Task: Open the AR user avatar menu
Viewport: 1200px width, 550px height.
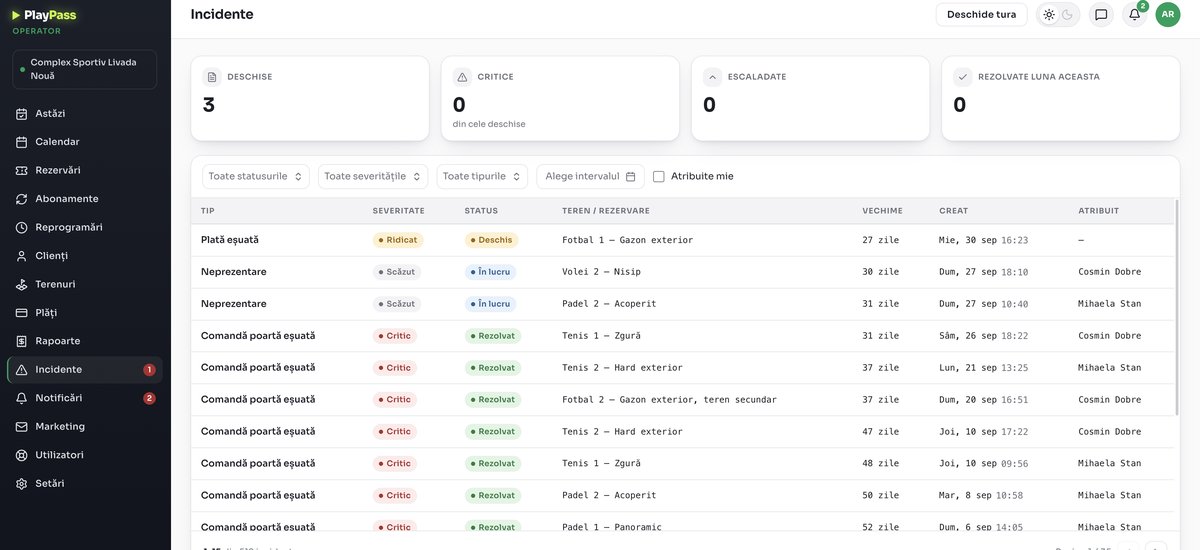Action: click(x=1168, y=15)
